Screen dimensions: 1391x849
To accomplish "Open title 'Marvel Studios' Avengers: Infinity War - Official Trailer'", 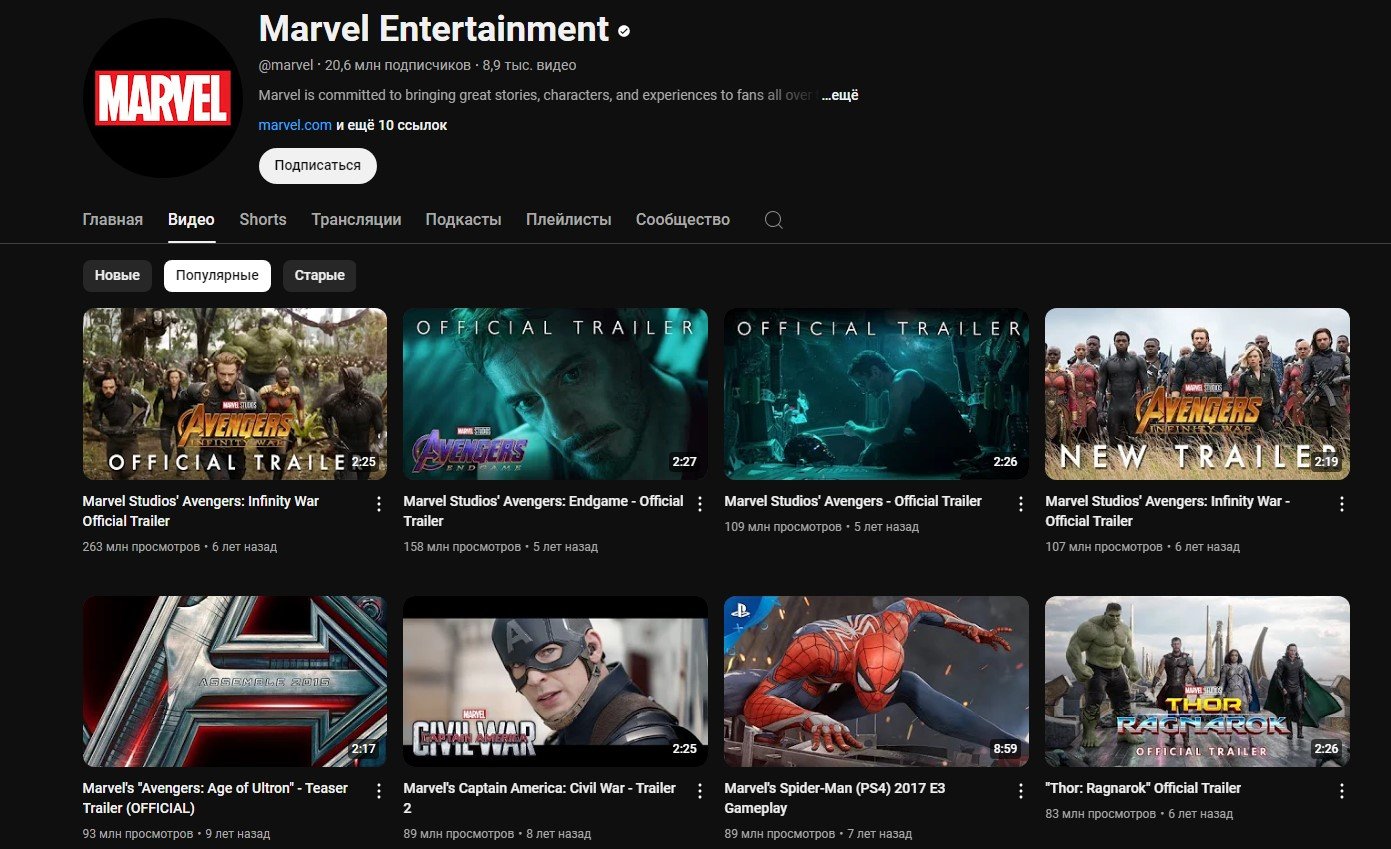I will click(1167, 511).
